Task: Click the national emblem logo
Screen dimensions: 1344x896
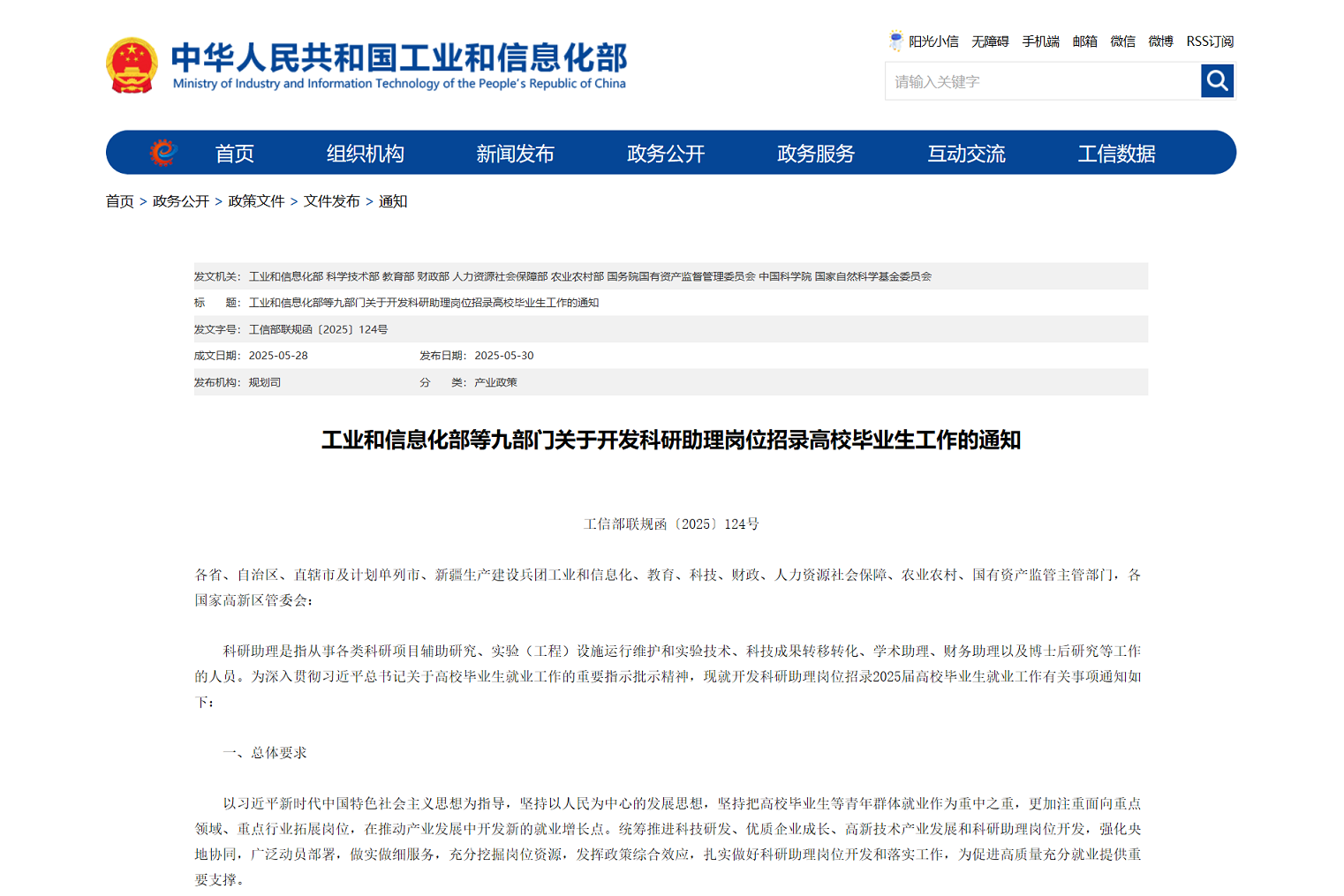Action: [132, 64]
